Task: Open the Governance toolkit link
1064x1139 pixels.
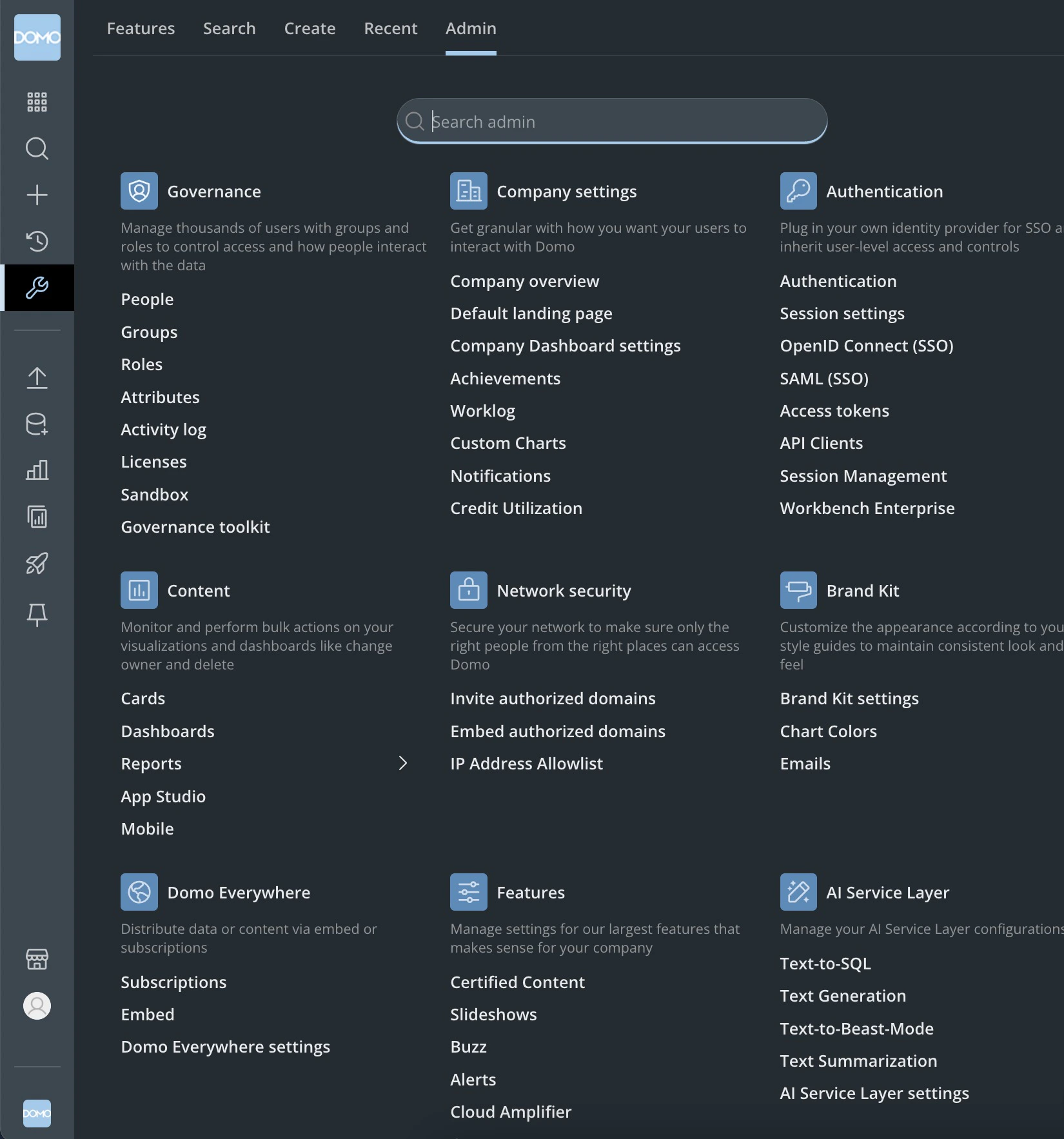Action: click(195, 527)
